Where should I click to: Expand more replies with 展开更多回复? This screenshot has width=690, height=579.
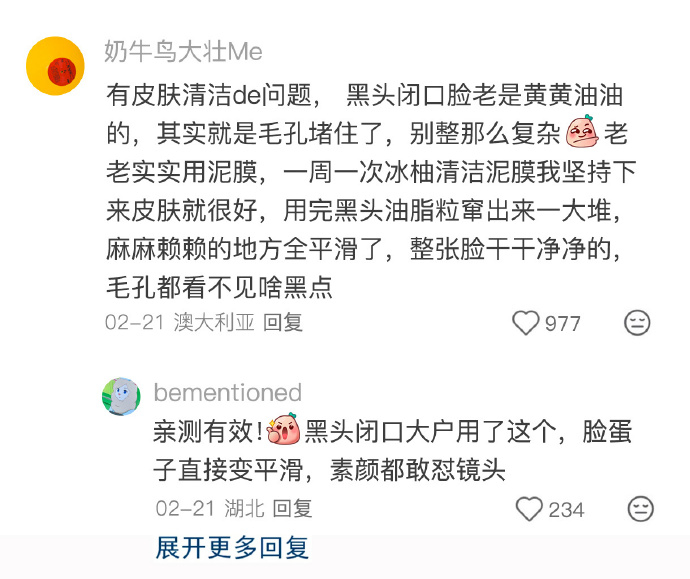click(x=232, y=547)
